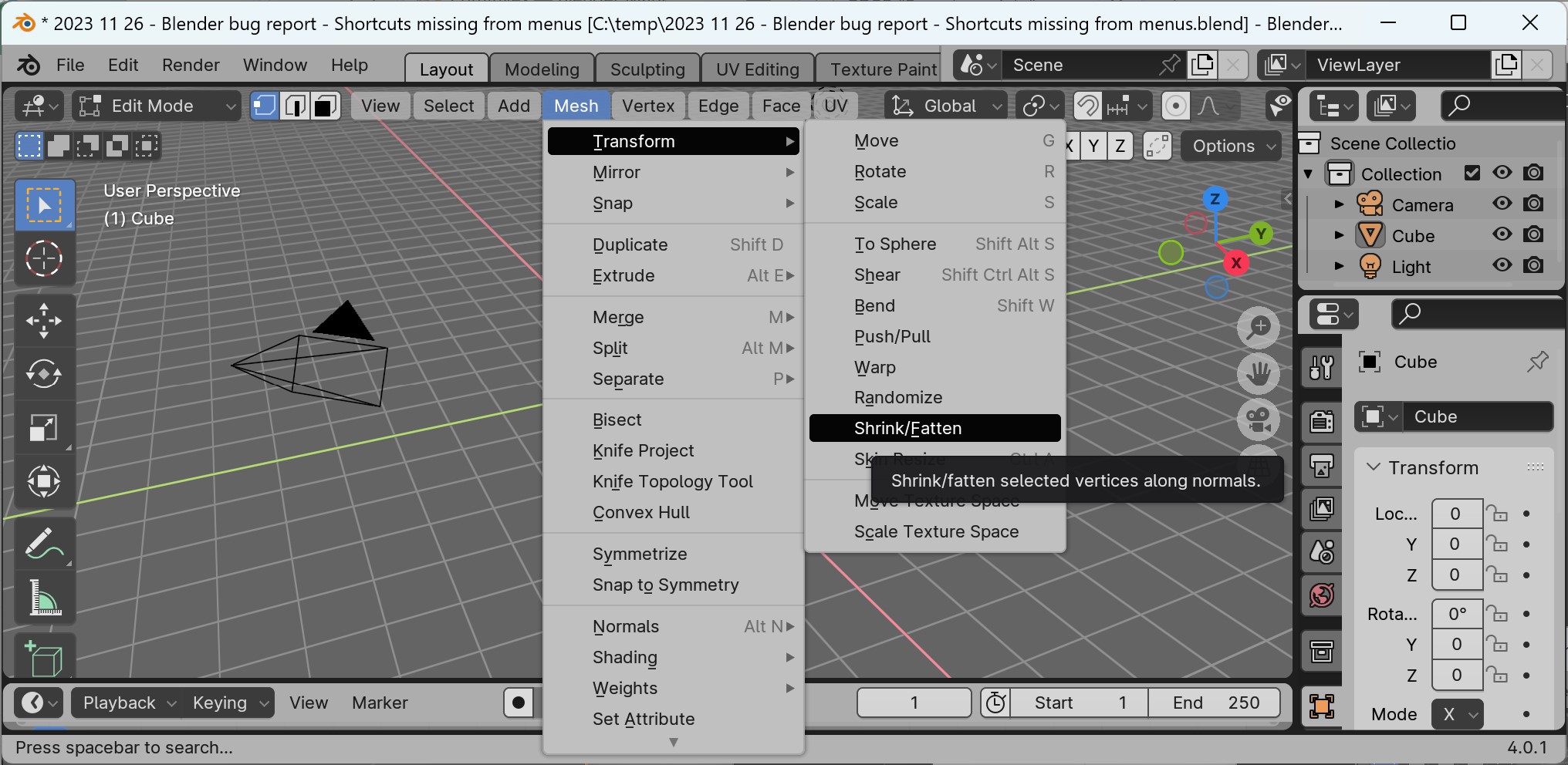Open the Edit Mode dropdown
Viewport: 1568px width, 765px height.
coord(154,106)
